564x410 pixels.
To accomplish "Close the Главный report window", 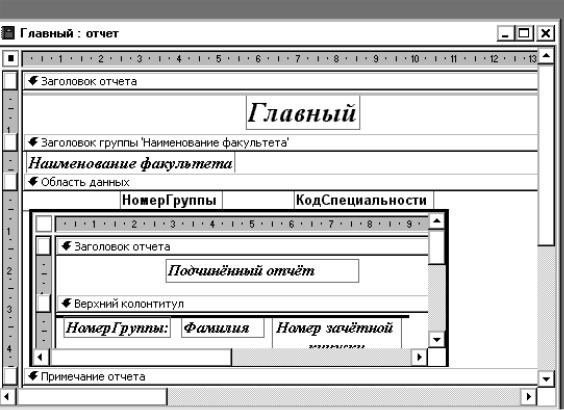I will pyautogui.click(x=546, y=33).
